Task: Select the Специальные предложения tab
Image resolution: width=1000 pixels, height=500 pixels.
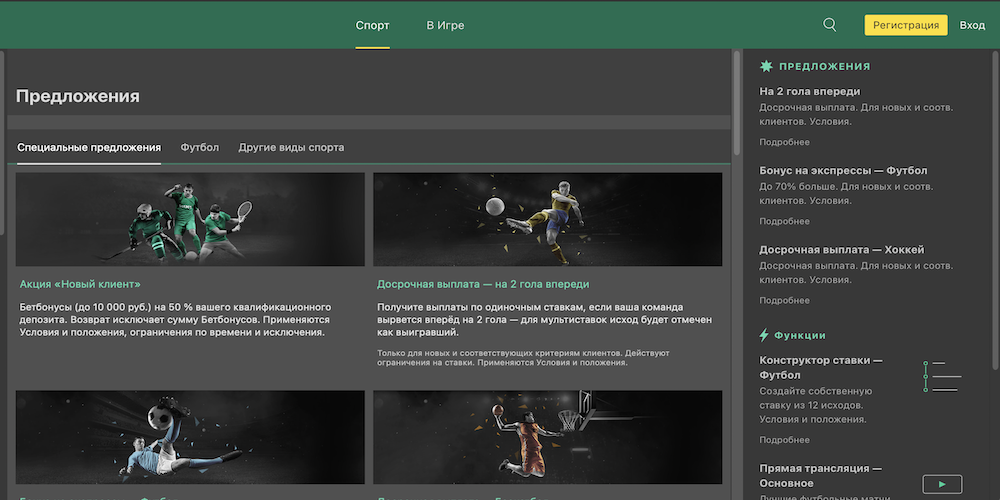Action: [89, 147]
